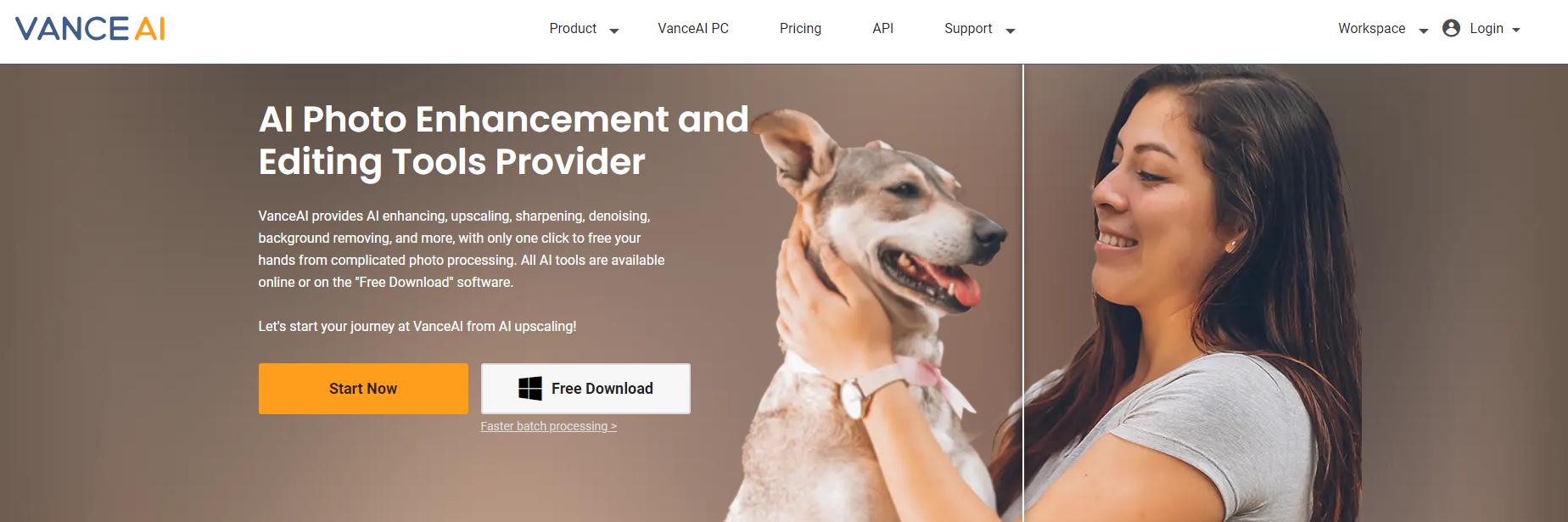Click the user avatar icon beside Login
Screen dimensions: 1568x522
(x=1451, y=28)
